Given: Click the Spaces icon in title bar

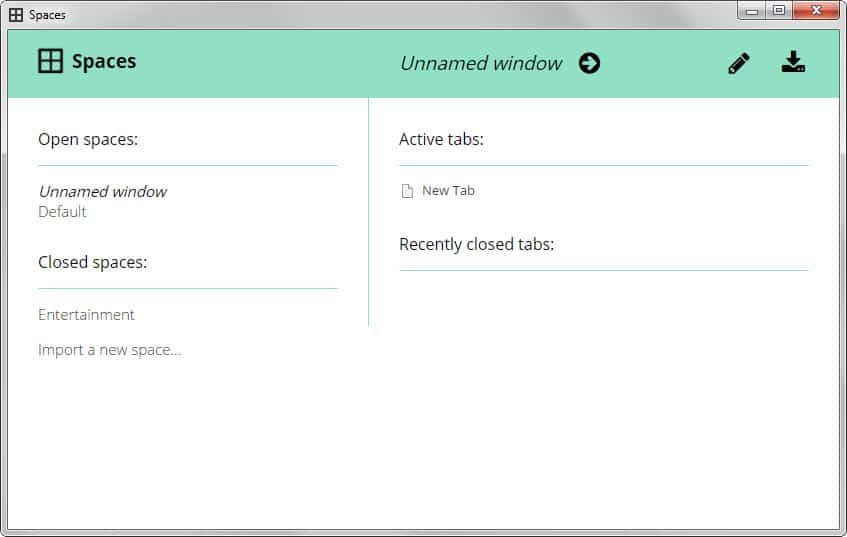Looking at the screenshot, I should click(16, 15).
